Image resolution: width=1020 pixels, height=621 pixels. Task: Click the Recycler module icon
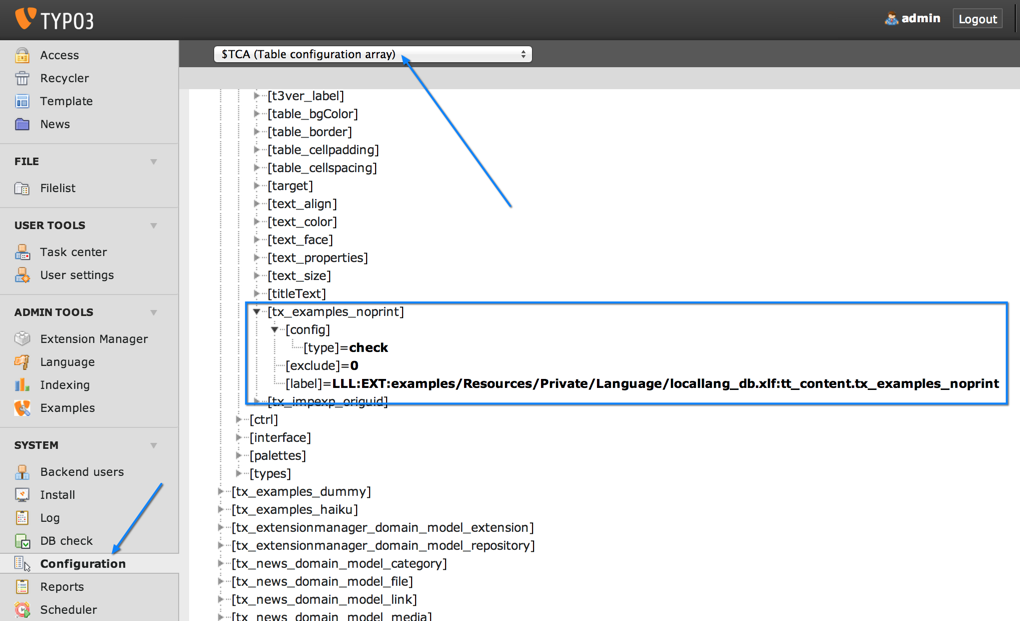point(22,78)
